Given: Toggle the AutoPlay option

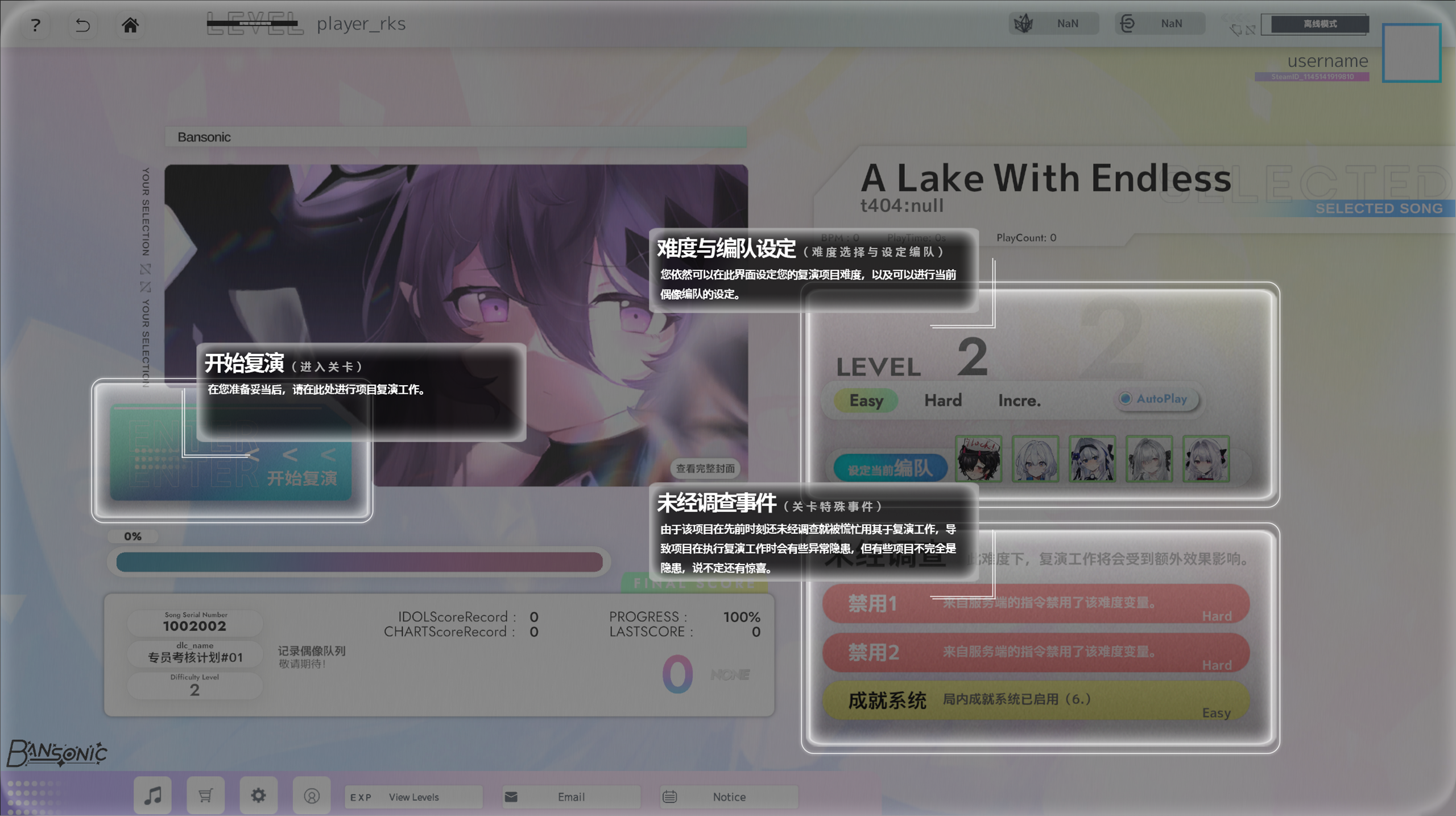Looking at the screenshot, I should [x=1156, y=399].
